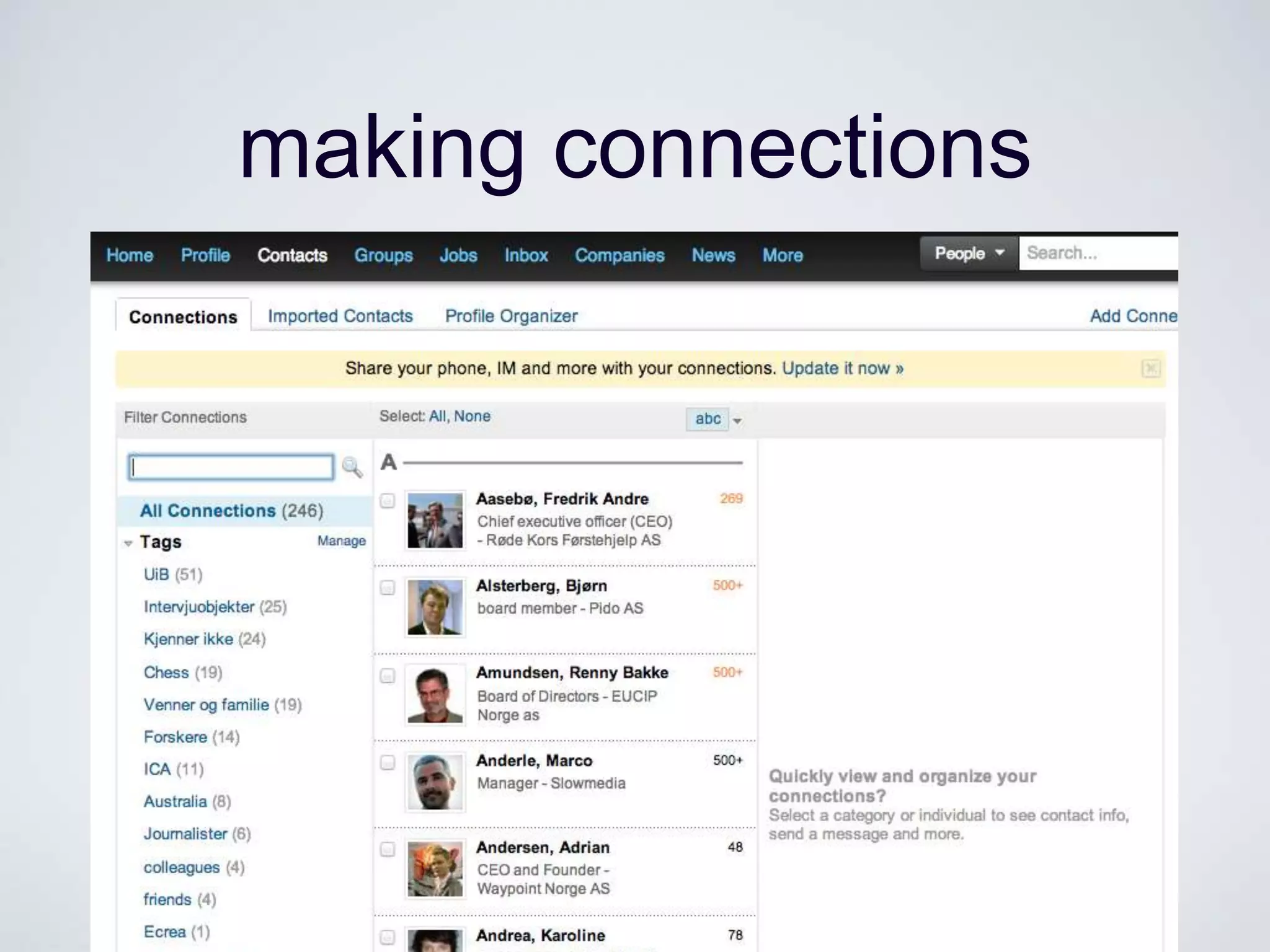This screenshot has height=952, width=1270.
Task: Open Andersen, Adrian name link
Action: [543, 847]
